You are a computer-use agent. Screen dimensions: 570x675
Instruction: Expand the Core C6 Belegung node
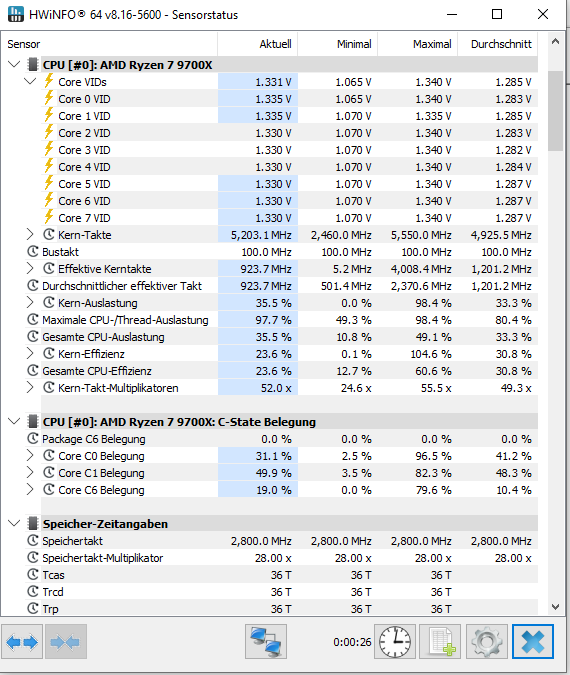click(x=30, y=489)
